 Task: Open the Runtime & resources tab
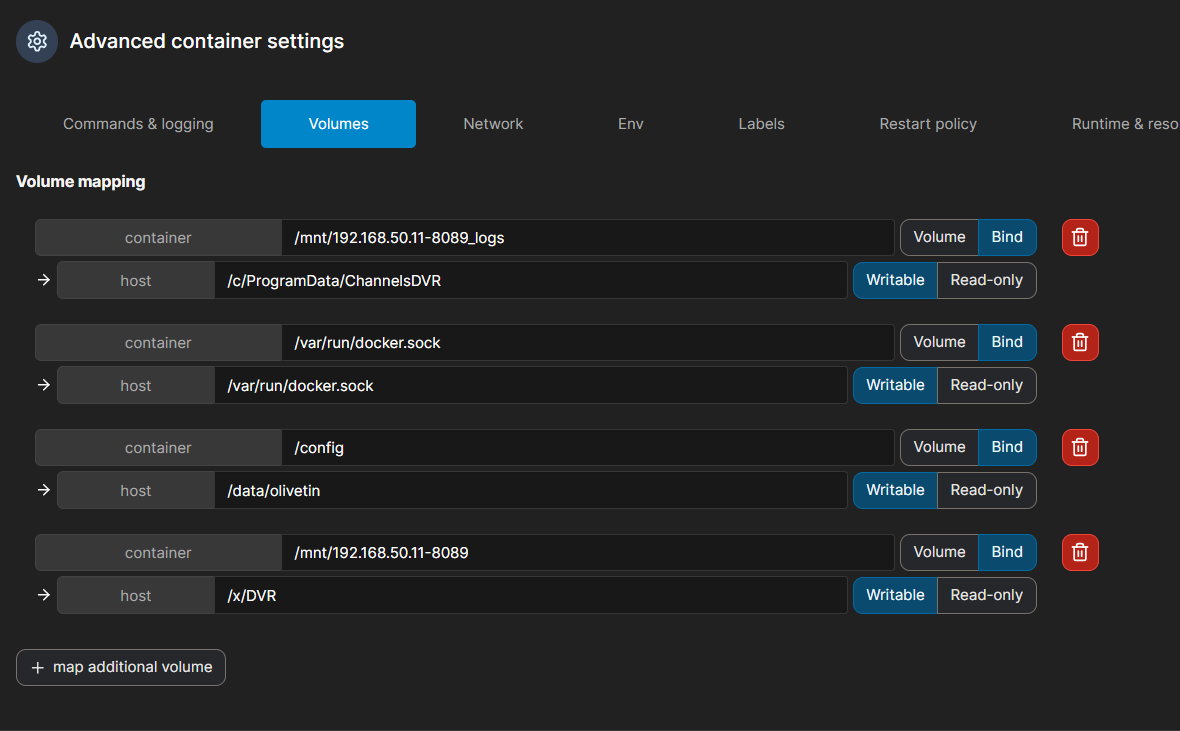(1124, 124)
